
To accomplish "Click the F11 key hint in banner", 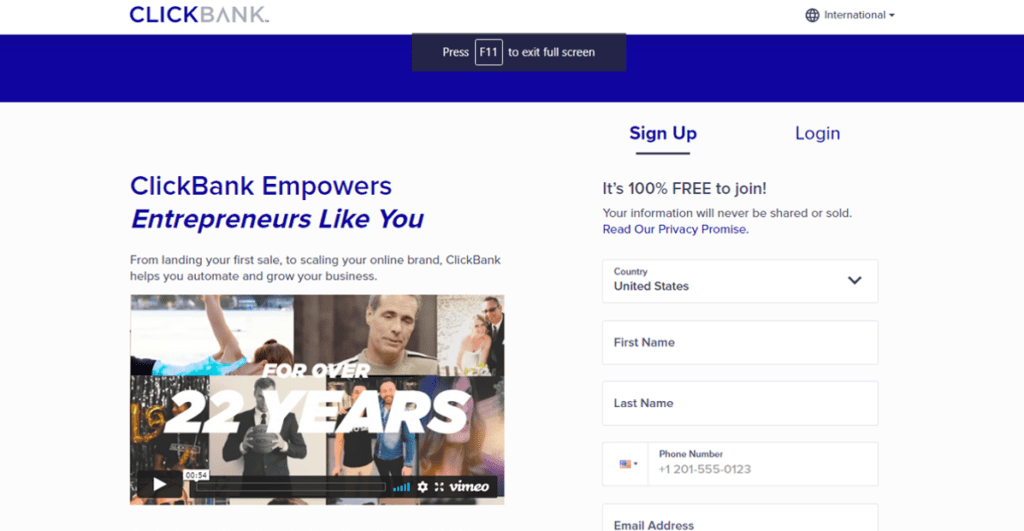I will [488, 52].
